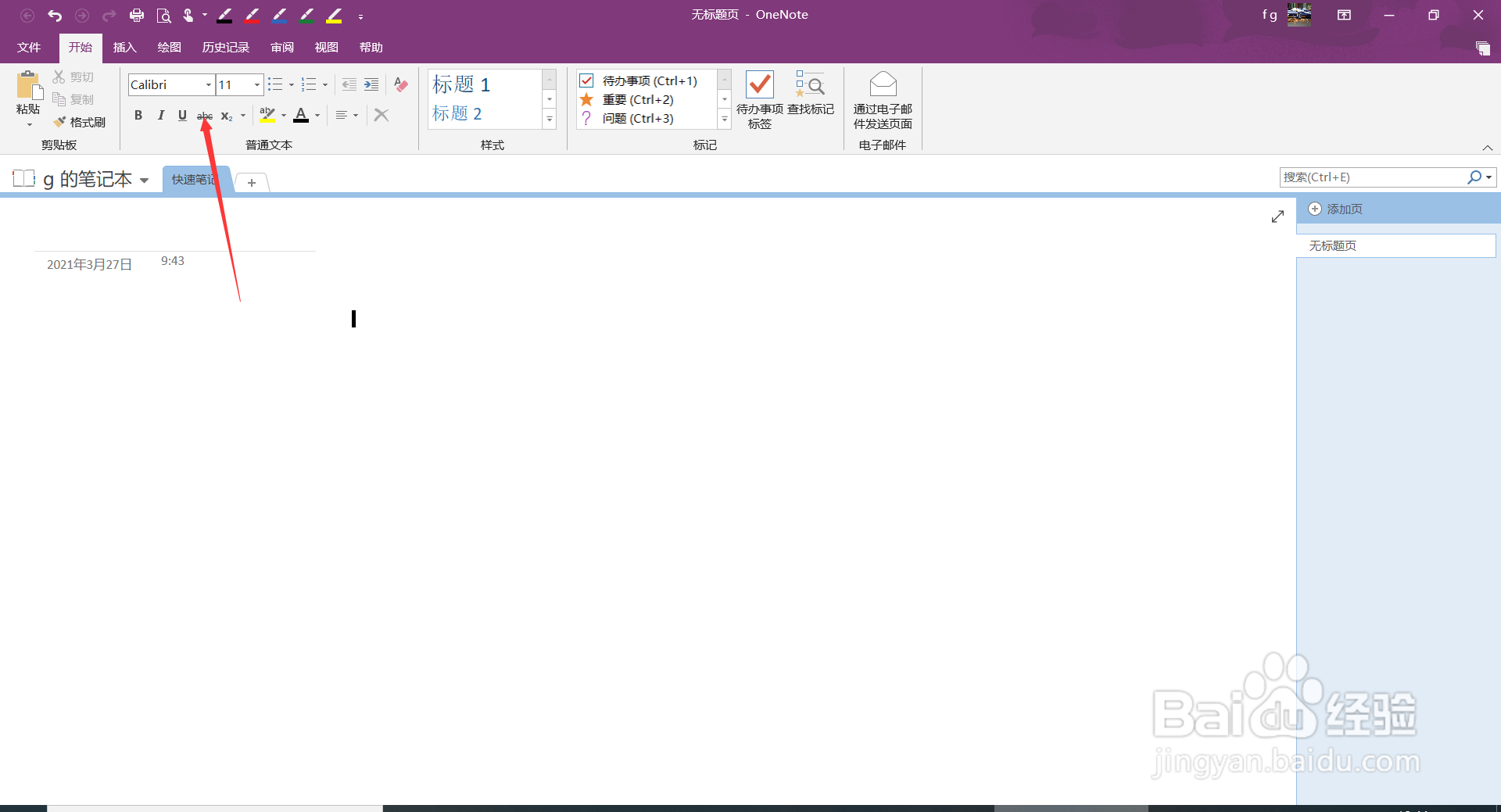Select the 快速笔记 section tab
Screen dimensions: 1501x812
click(195, 180)
